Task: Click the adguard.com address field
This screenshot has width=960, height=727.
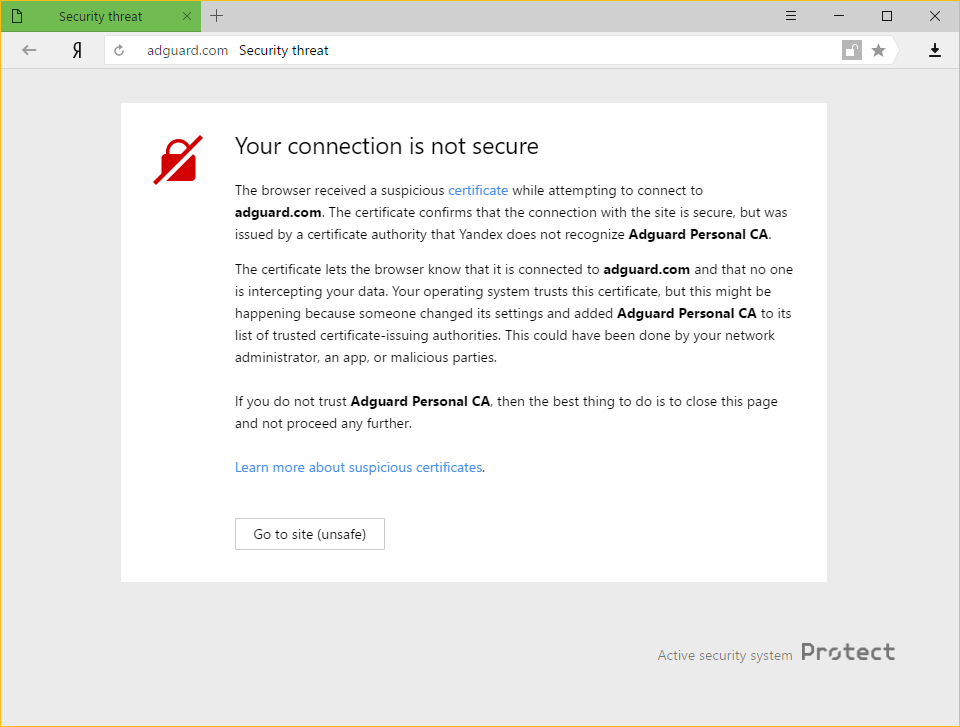Action: point(187,50)
